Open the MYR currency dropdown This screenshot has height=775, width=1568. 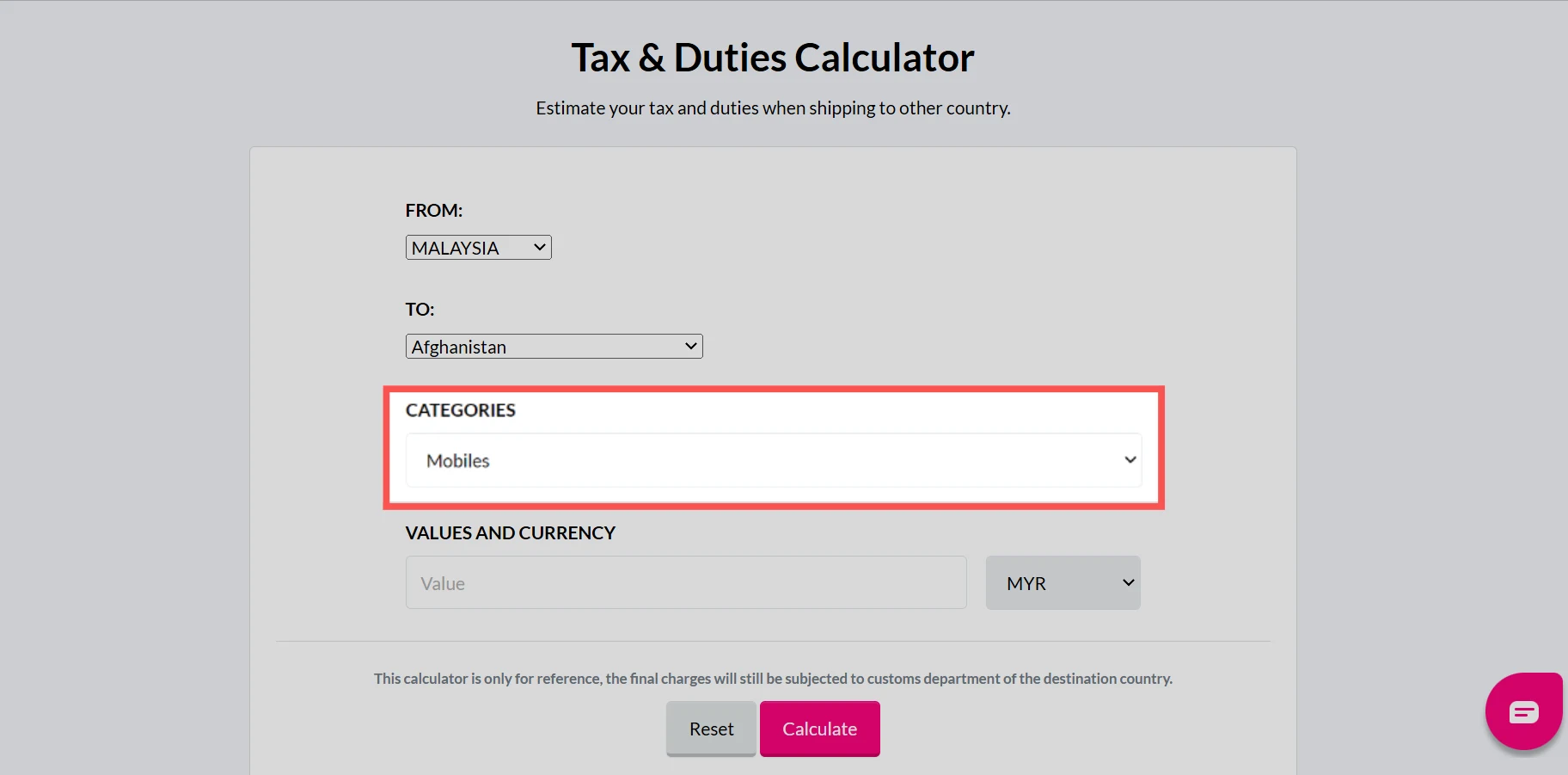click(1063, 582)
